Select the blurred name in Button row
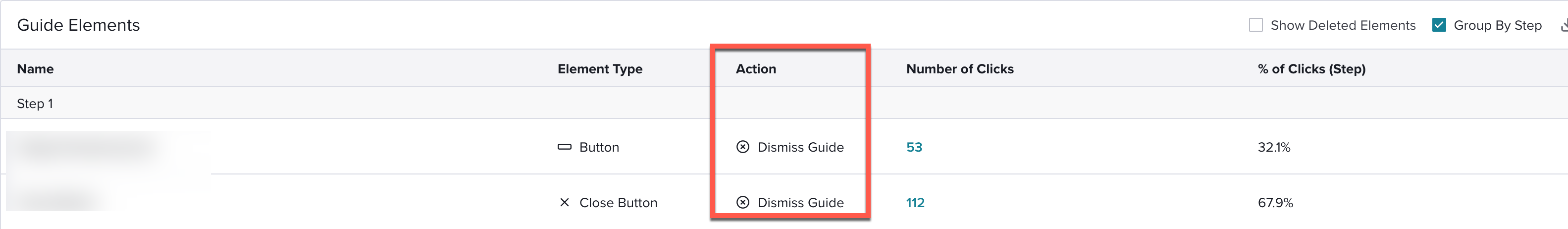The width and height of the screenshot is (1568, 229). click(x=85, y=147)
